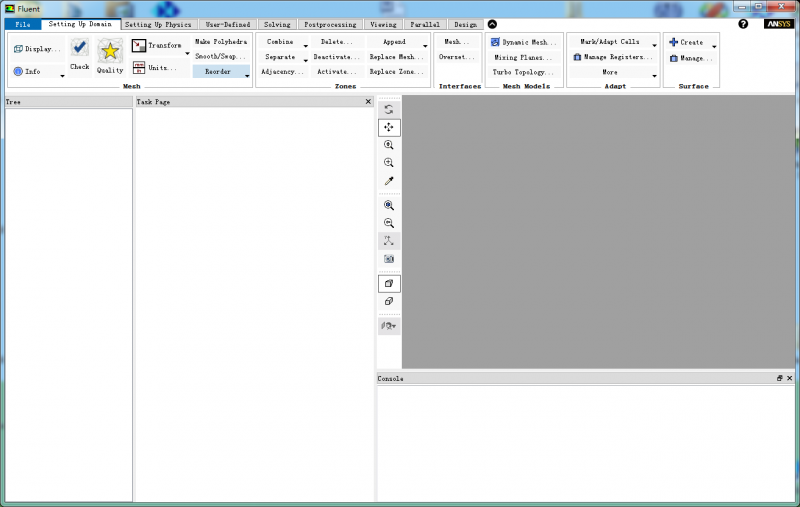
Task: Click Turbo Topology button
Action: point(523,72)
